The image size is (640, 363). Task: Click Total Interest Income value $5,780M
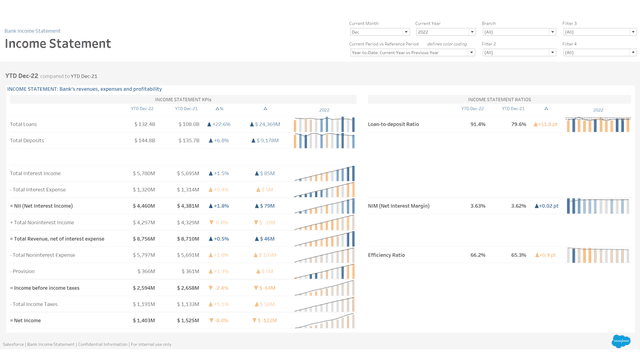pos(144,173)
